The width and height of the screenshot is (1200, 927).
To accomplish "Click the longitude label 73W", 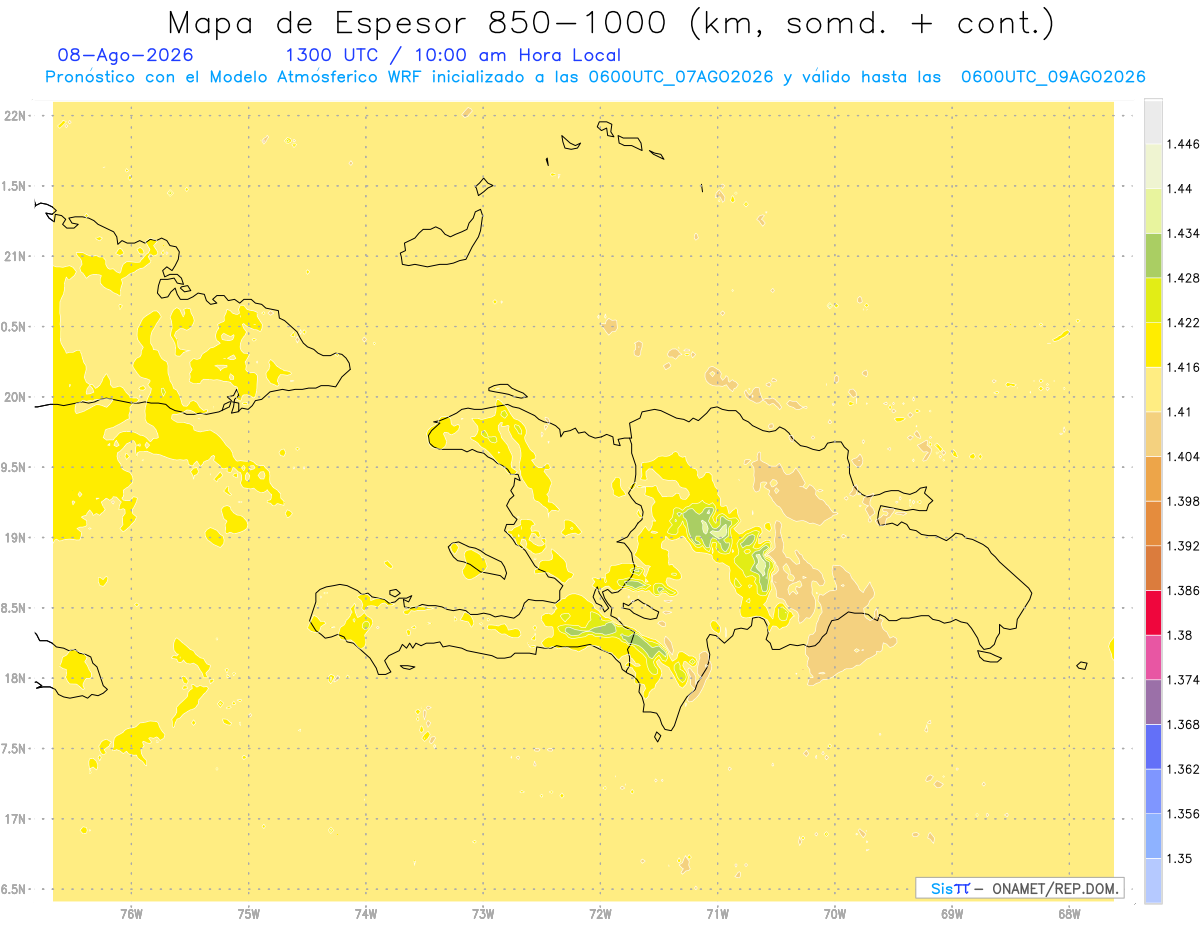I will (x=483, y=914).
